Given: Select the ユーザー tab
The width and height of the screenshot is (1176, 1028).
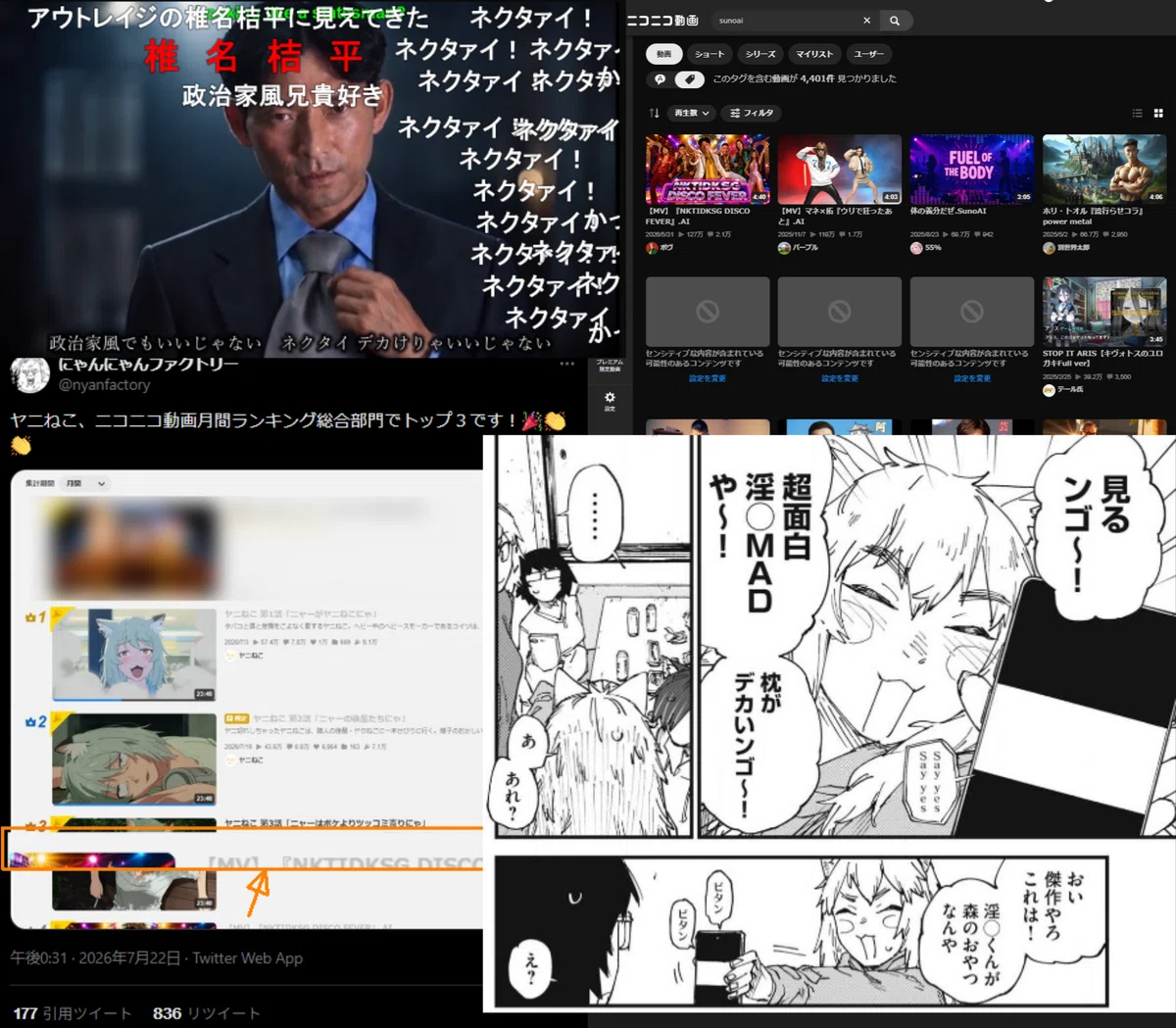Looking at the screenshot, I should (x=868, y=54).
